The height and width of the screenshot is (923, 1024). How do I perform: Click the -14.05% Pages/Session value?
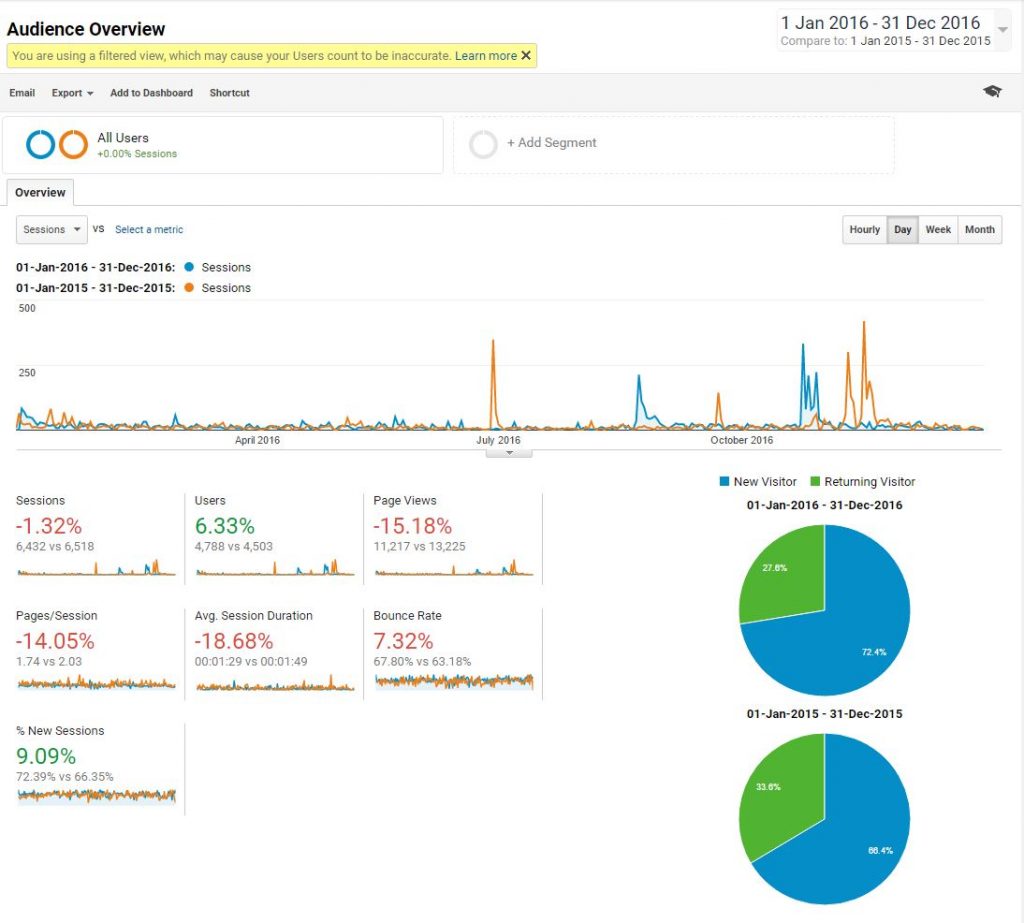point(56,641)
